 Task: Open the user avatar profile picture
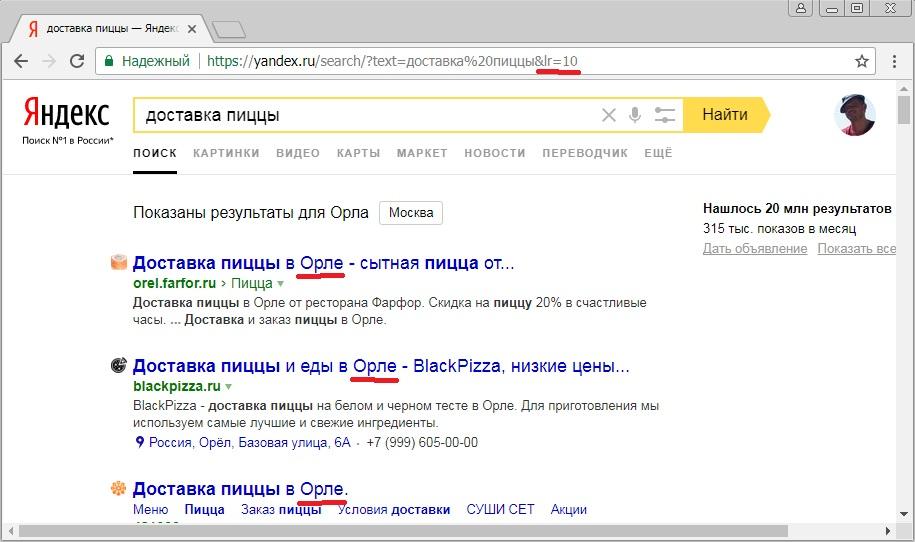(x=854, y=114)
